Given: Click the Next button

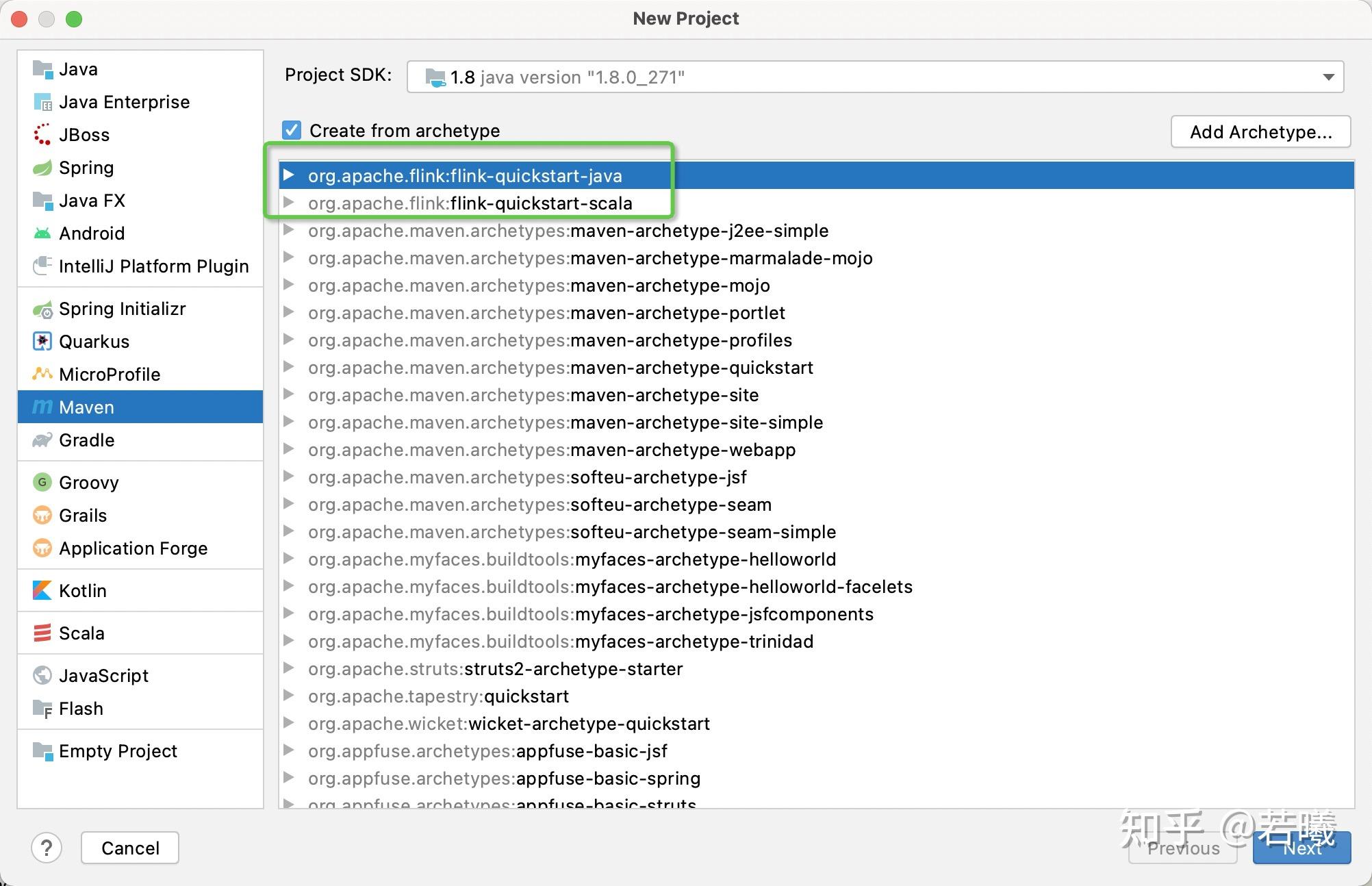Looking at the screenshot, I should 1301,848.
